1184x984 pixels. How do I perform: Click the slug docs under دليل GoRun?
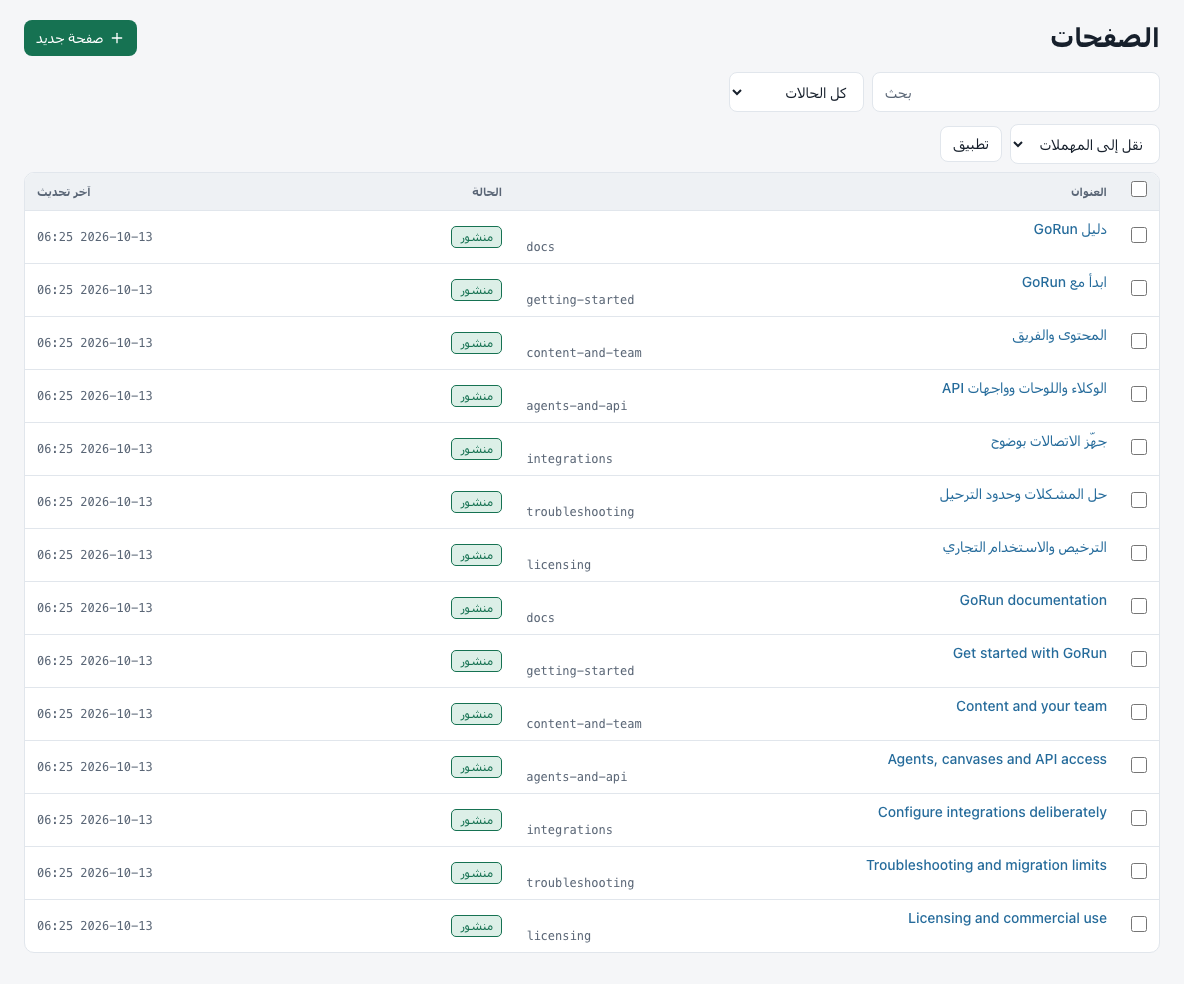click(540, 247)
